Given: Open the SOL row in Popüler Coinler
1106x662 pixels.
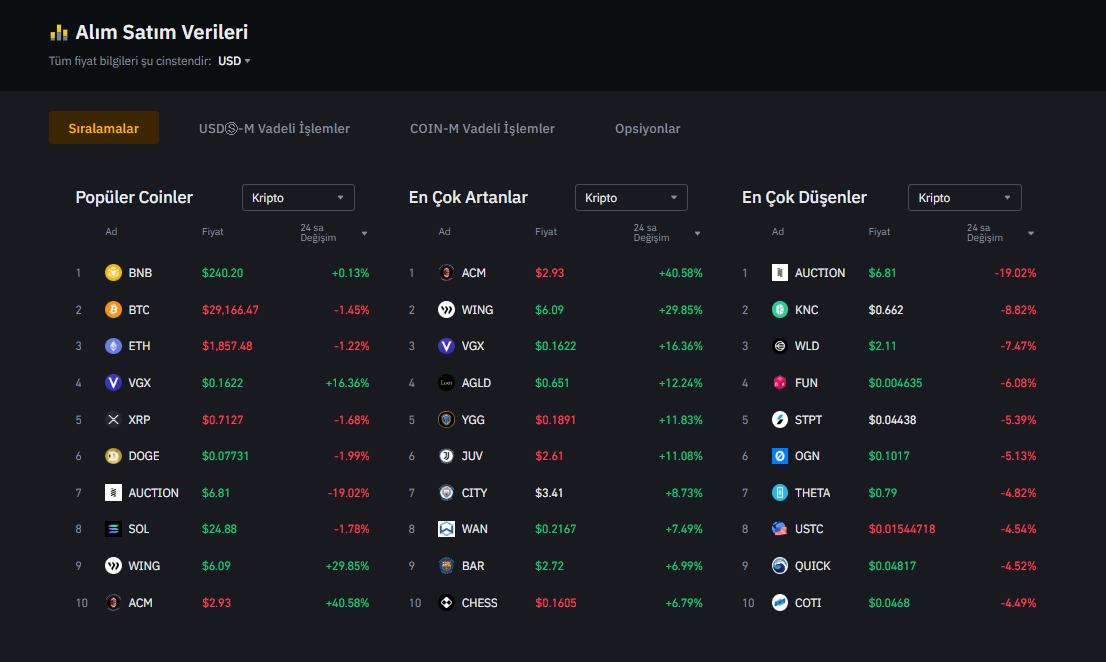Looking at the screenshot, I should click(139, 529).
